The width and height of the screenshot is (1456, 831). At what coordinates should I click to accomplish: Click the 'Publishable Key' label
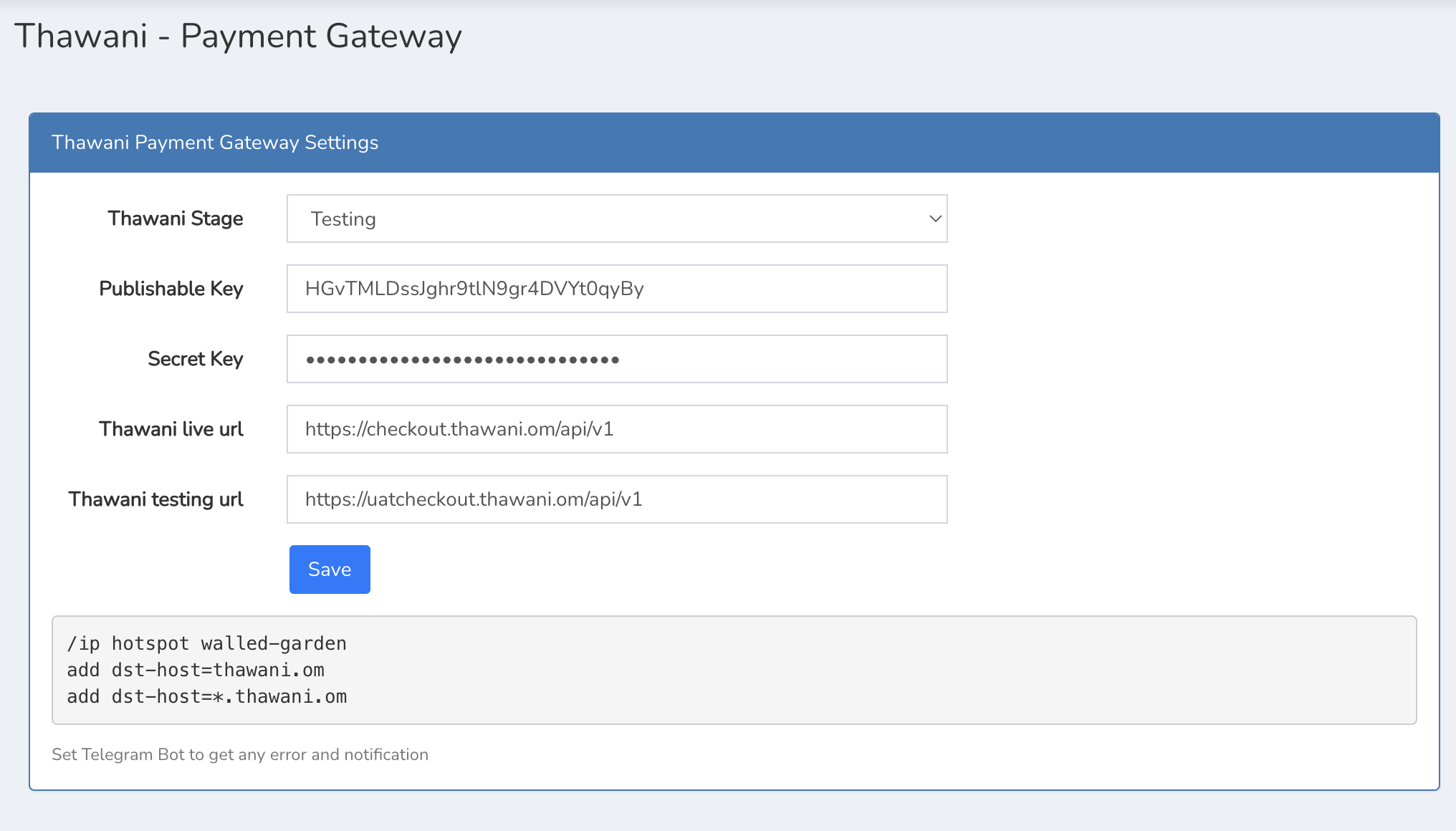tap(171, 289)
